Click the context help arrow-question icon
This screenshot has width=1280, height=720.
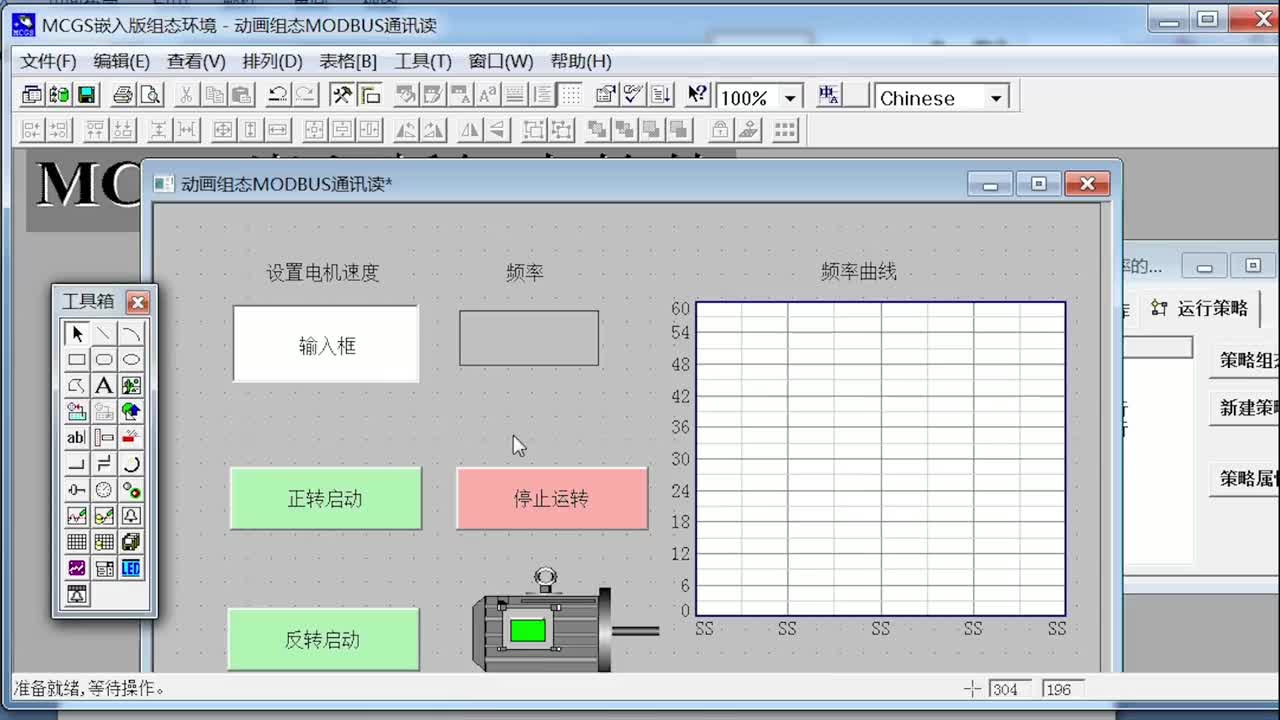[x=698, y=96]
